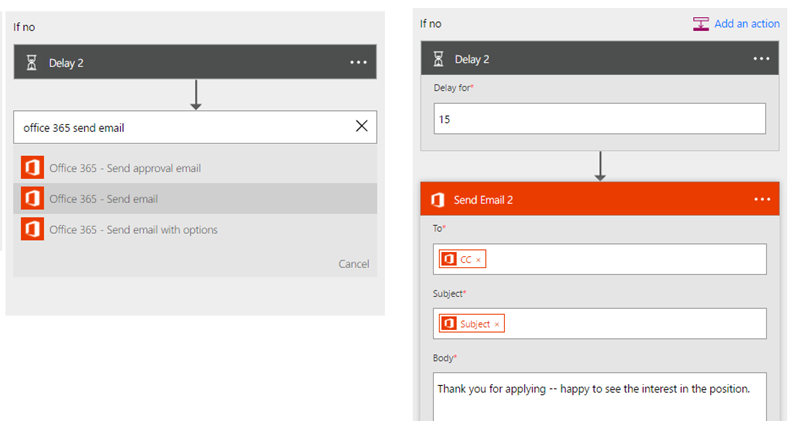This screenshot has width=805, height=442.
Task: Click the hourglass icon on right Delay 2
Action: click(436, 59)
